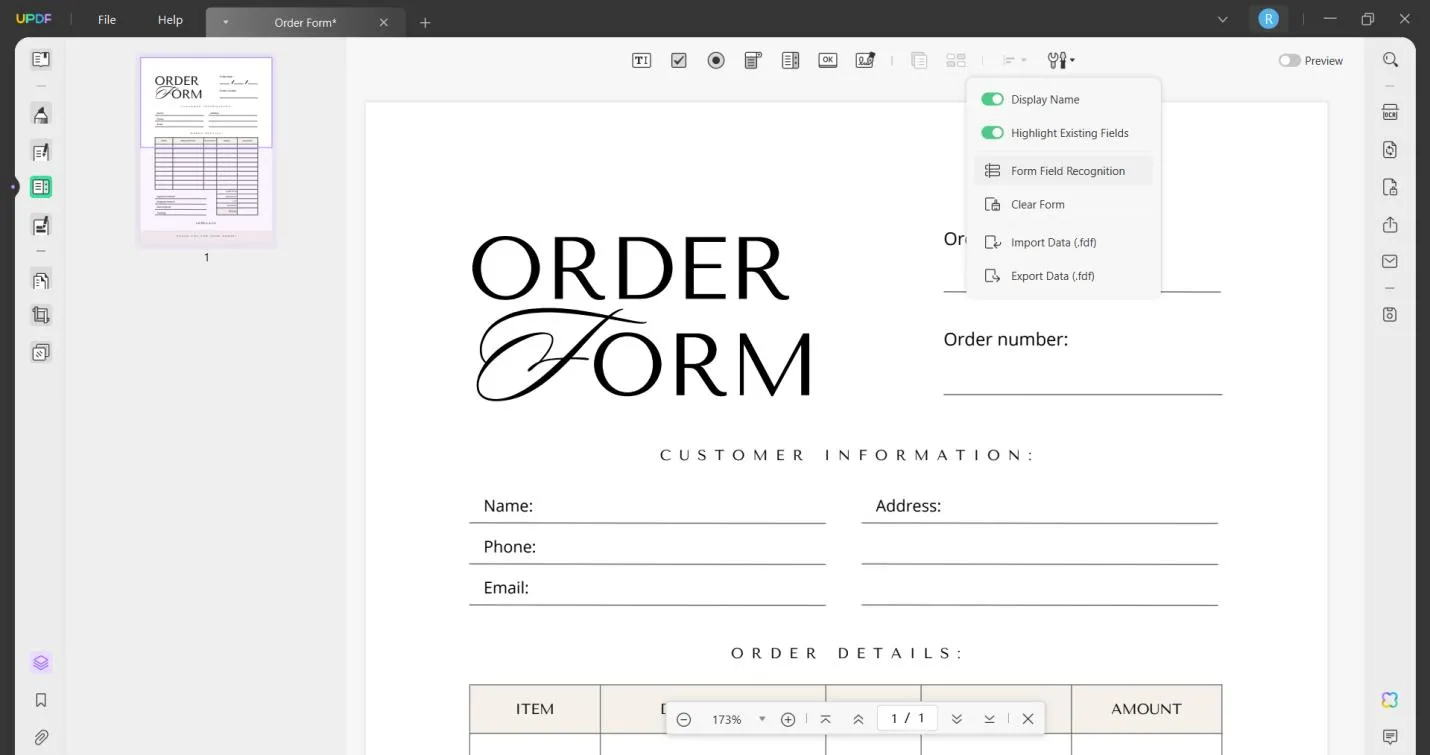Switch to the Order Form* tab

tap(305, 22)
